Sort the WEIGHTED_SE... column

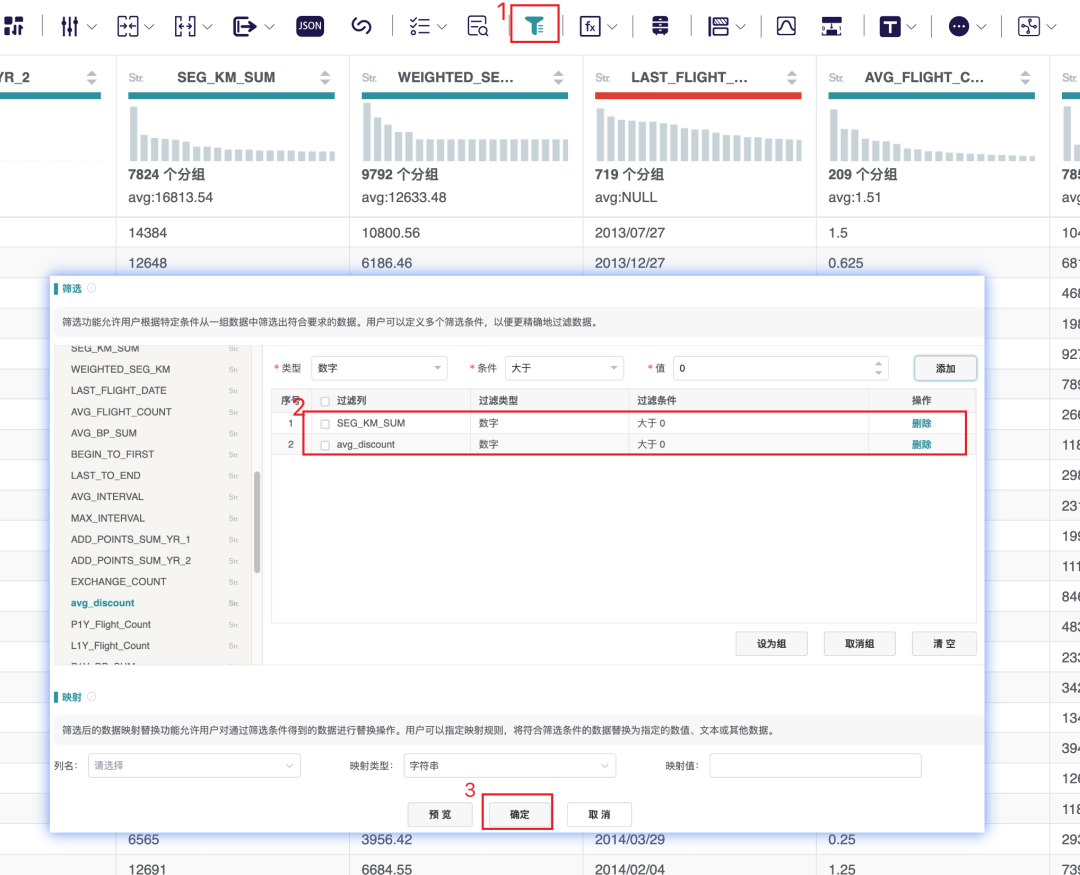tap(559, 77)
